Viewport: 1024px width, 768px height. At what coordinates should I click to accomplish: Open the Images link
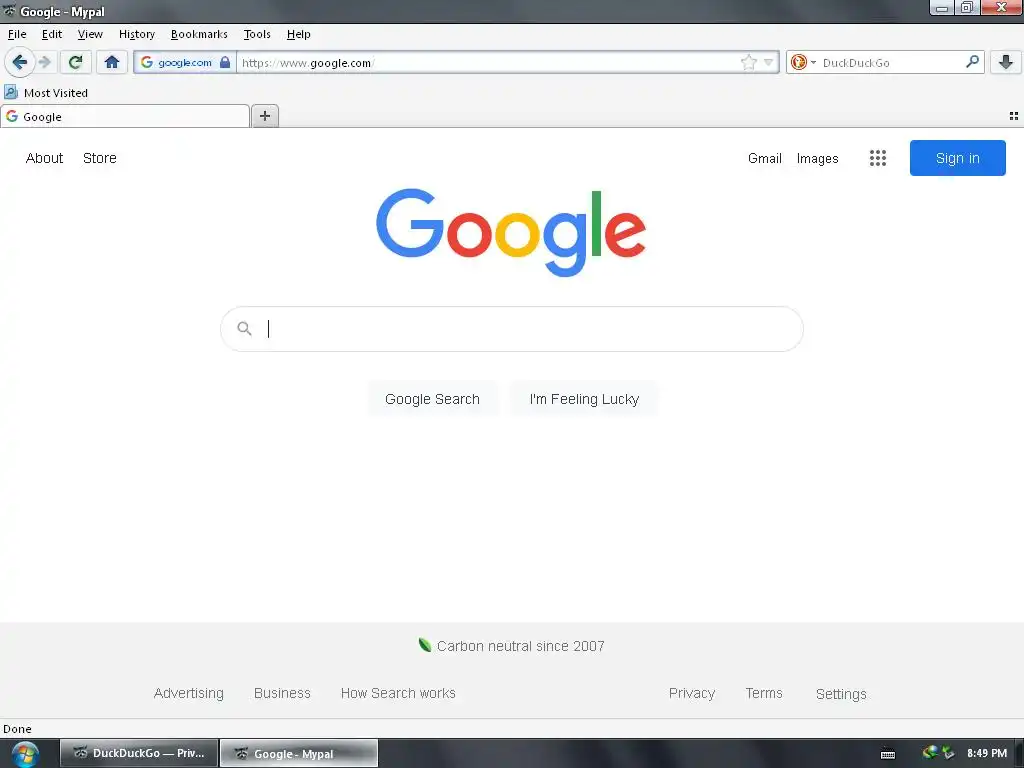(817, 159)
